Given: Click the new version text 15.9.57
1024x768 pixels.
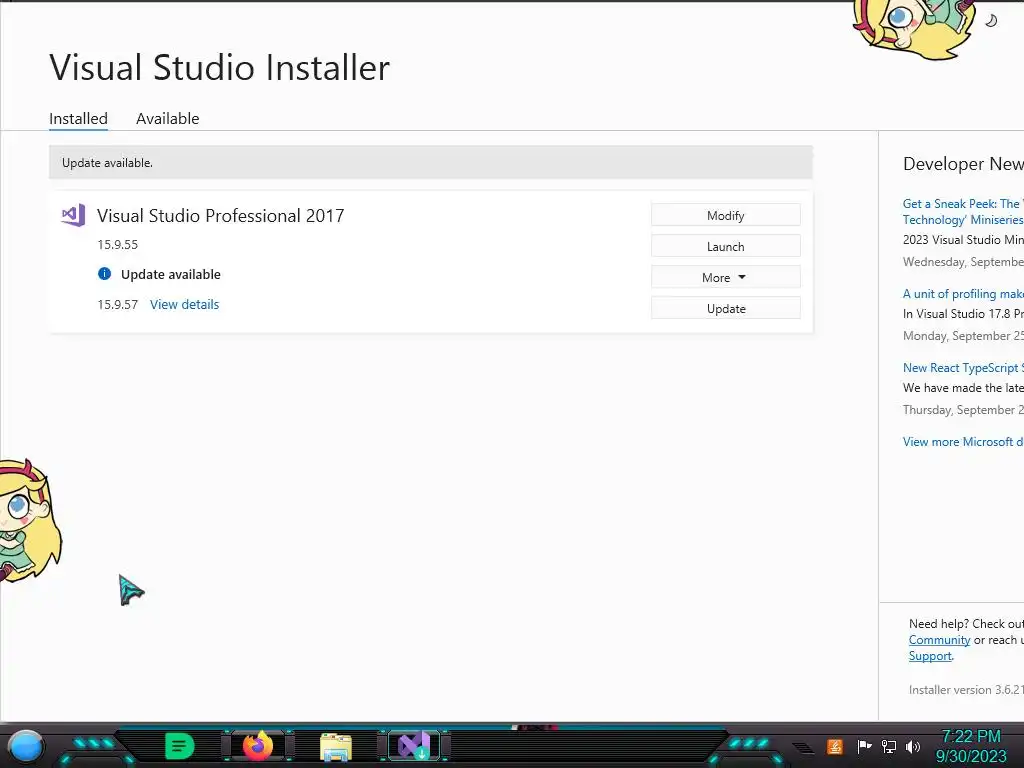Looking at the screenshot, I should (118, 304).
